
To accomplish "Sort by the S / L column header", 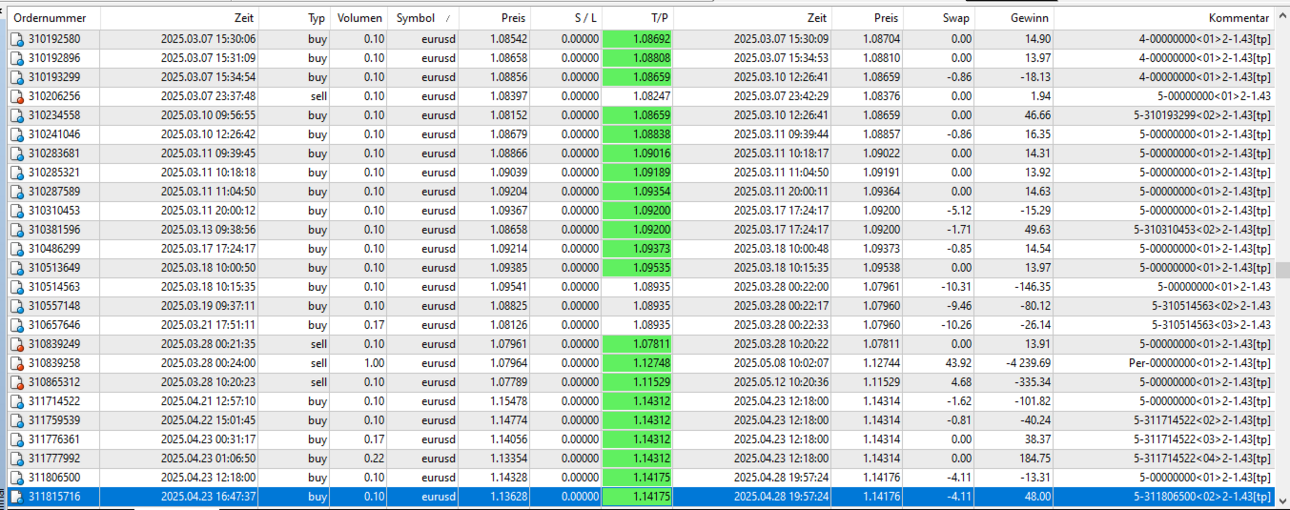I will point(566,18).
